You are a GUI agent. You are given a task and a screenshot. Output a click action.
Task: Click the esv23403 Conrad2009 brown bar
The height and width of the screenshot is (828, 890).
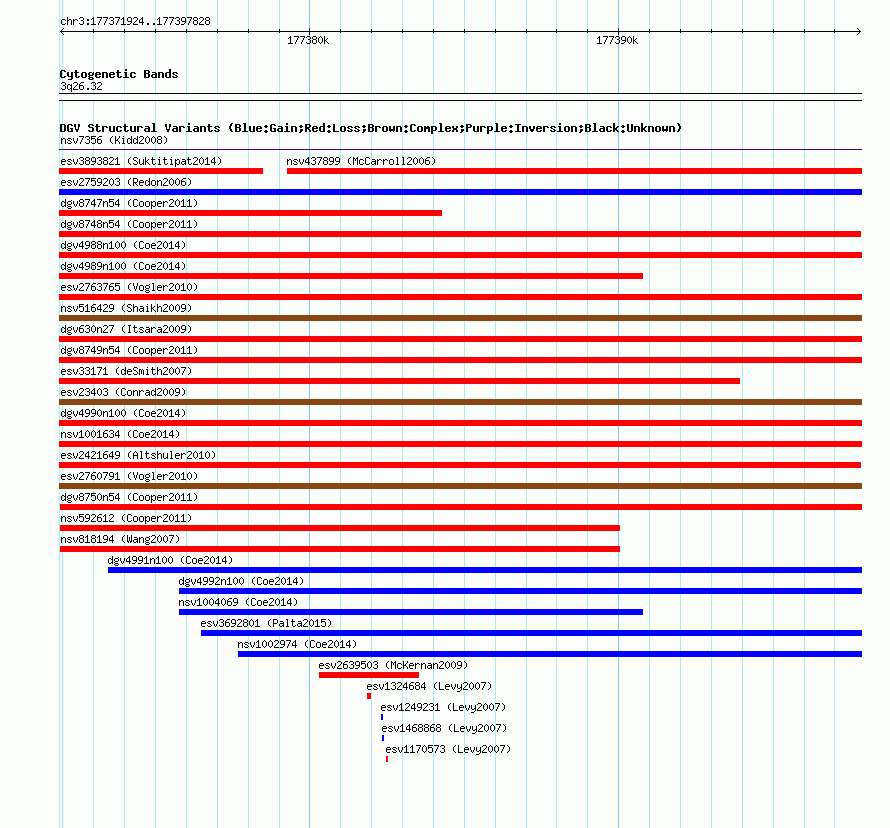pyautogui.click(x=460, y=402)
